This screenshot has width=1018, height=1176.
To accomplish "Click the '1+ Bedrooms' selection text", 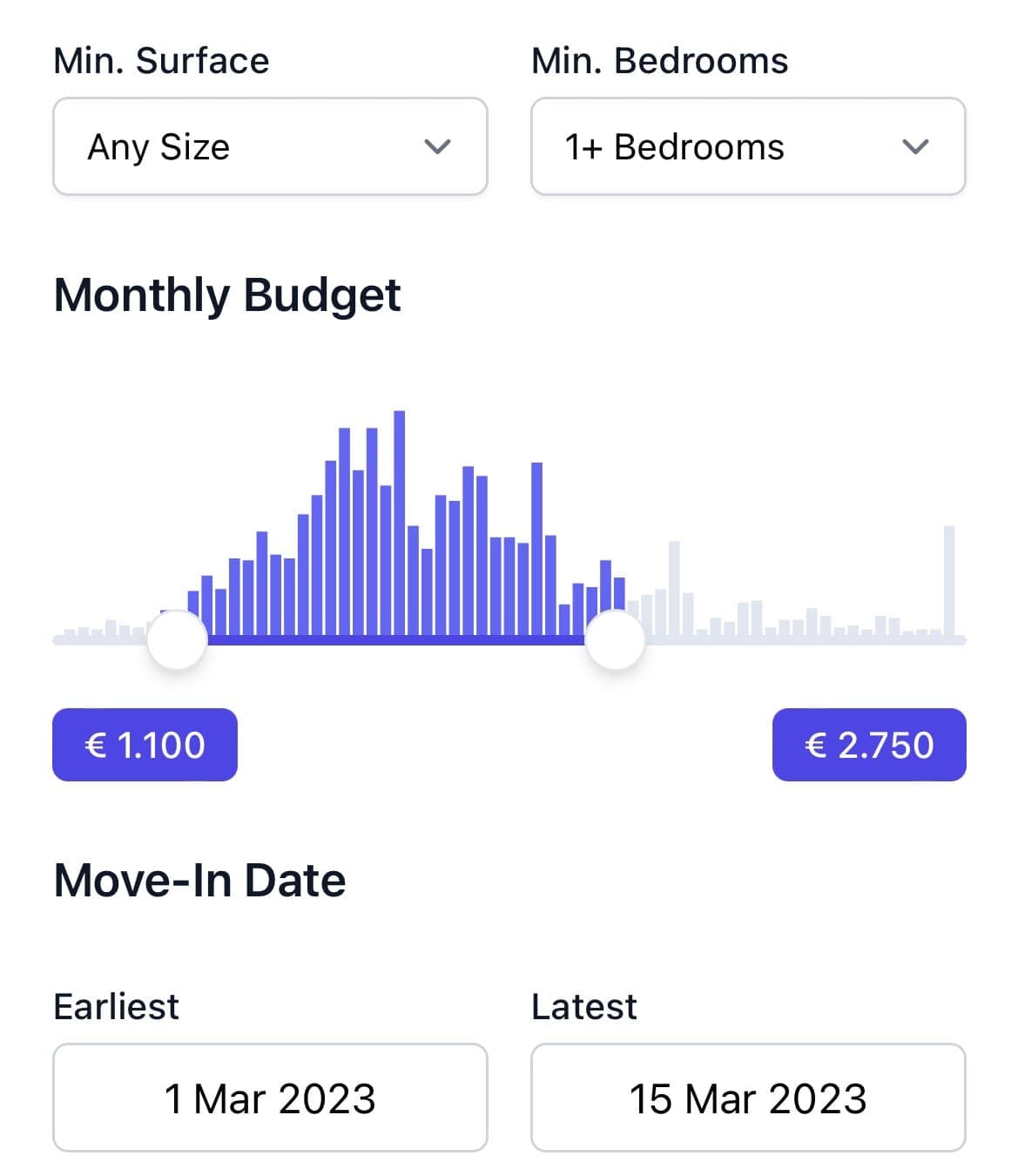I will [674, 147].
